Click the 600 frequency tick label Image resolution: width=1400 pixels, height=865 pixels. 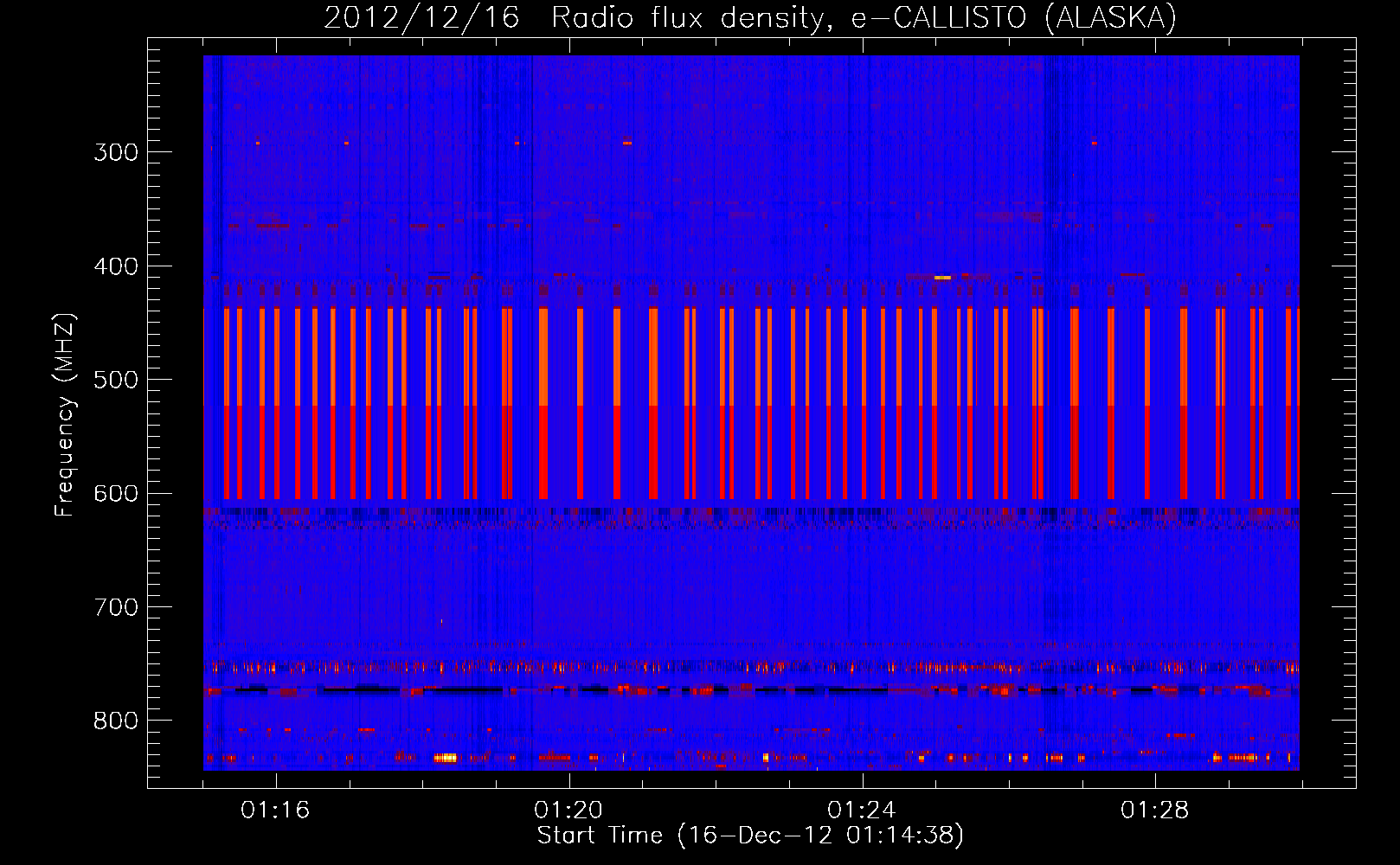tap(116, 494)
